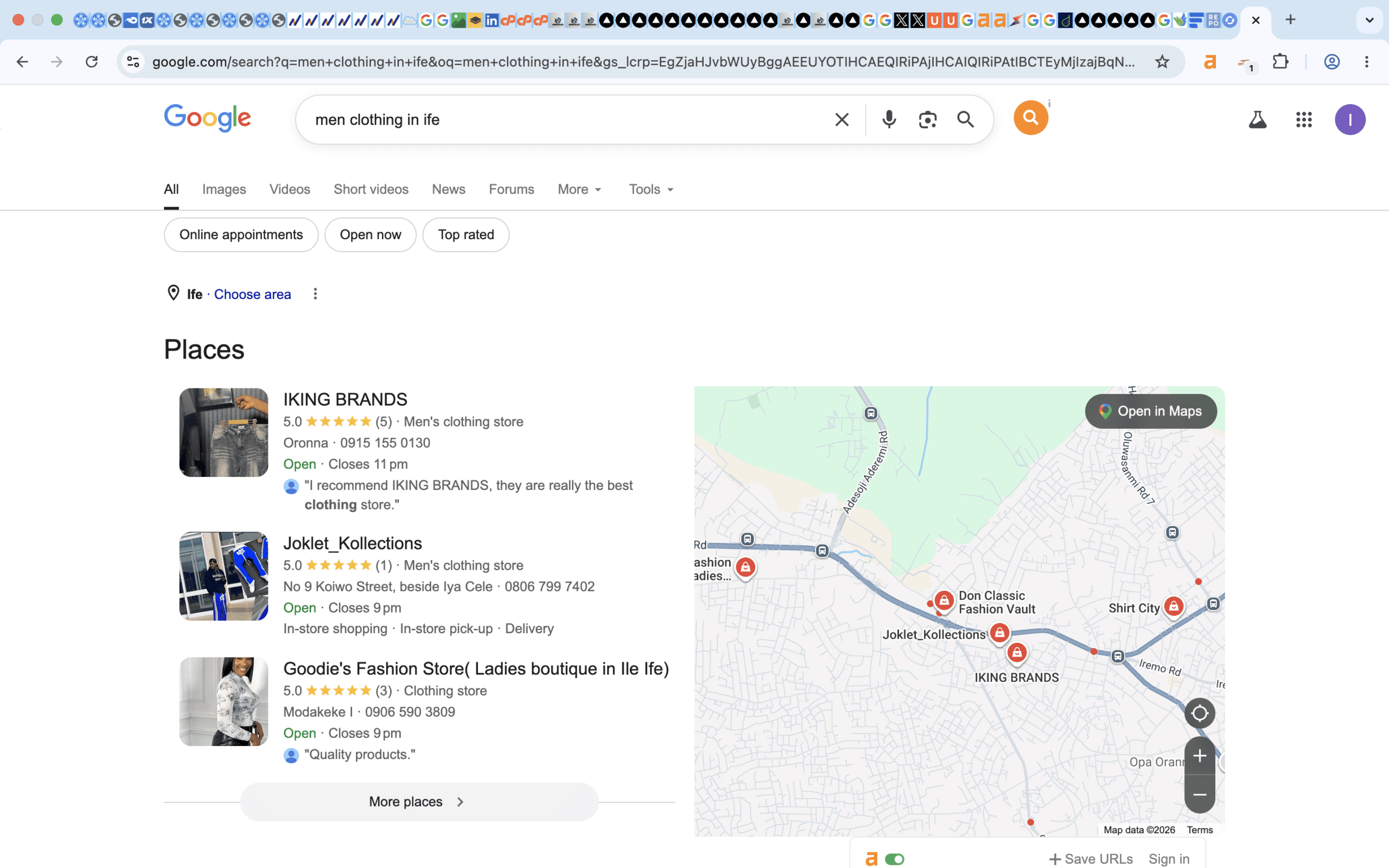The height and width of the screenshot is (868, 1389).
Task: Toggle the green switch in extension bar
Action: pyautogui.click(x=894, y=859)
